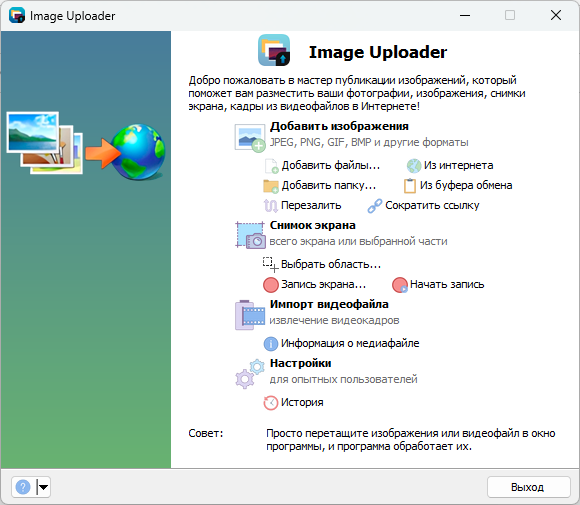Click the Из интернета globe icon
This screenshot has height=505, width=580.
[x=414, y=166]
